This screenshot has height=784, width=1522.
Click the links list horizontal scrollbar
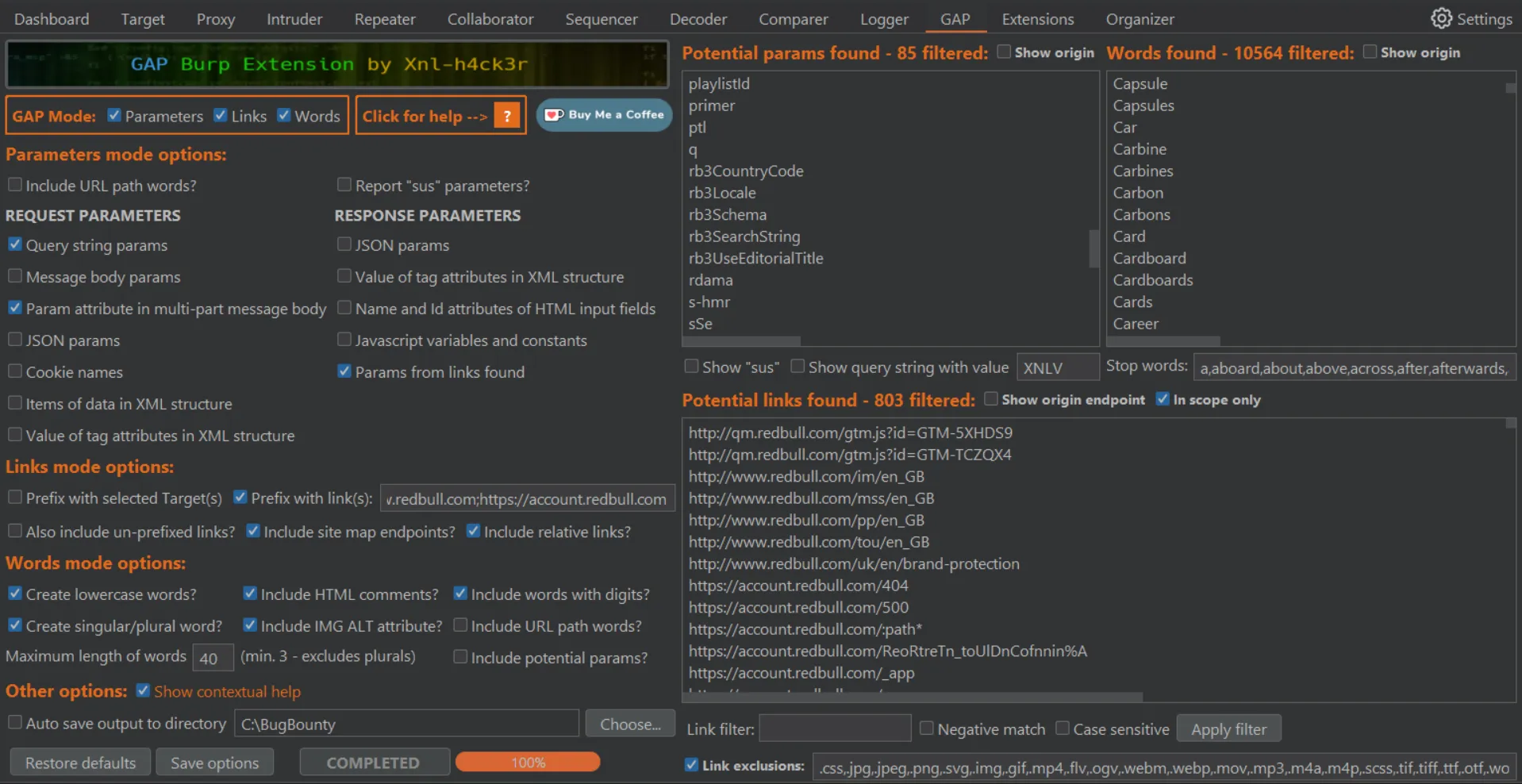(x=913, y=697)
